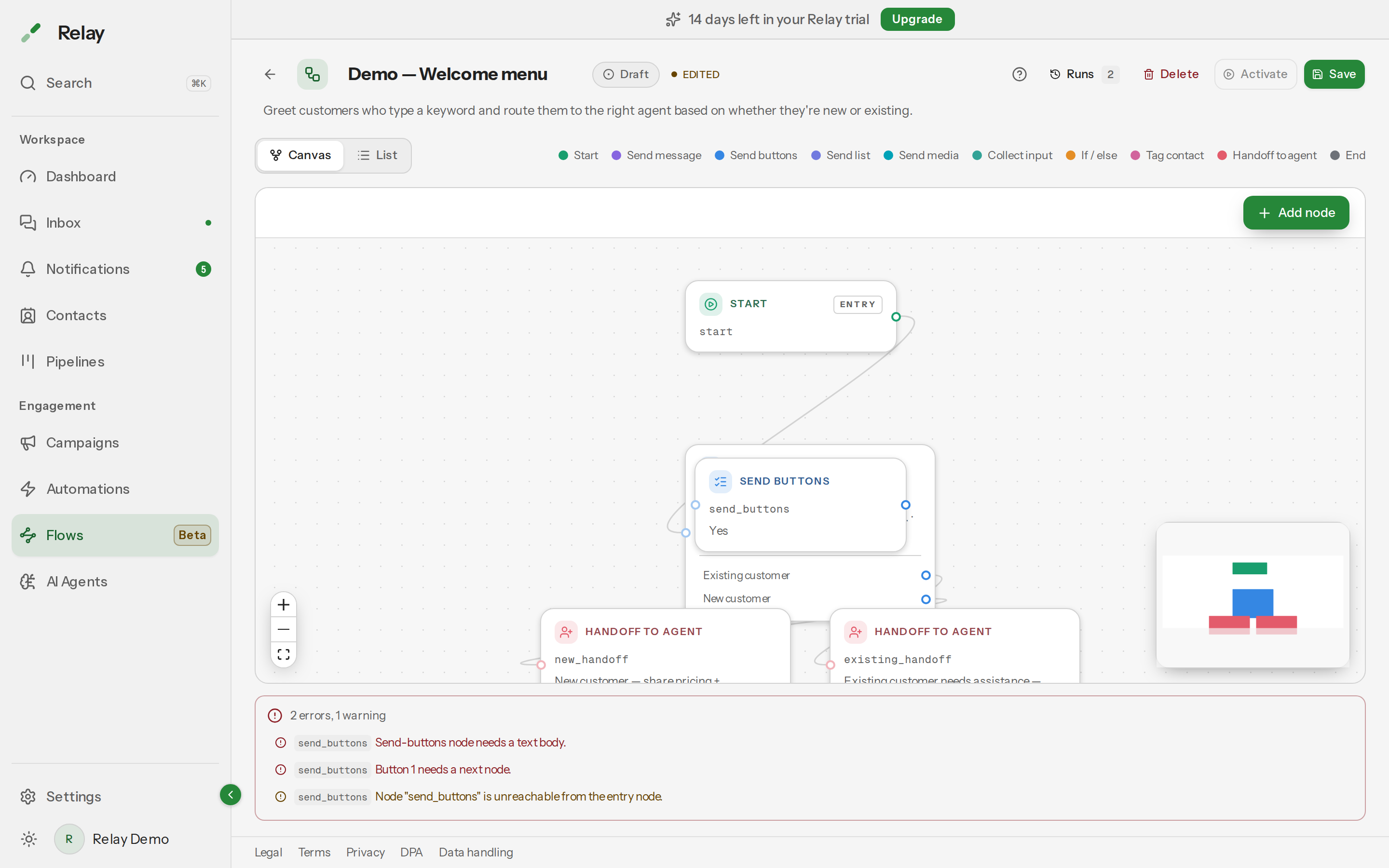The height and width of the screenshot is (868, 1389).
Task: Click the green Start legend dot
Action: [x=563, y=155]
